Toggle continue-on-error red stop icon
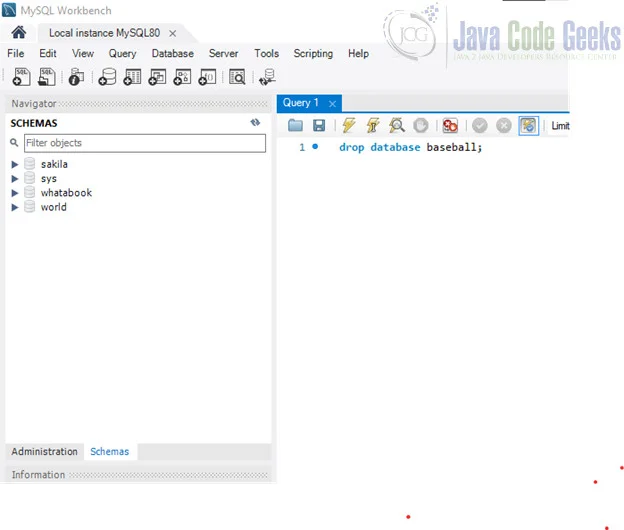Screen dimensions: 624x530 point(450,126)
